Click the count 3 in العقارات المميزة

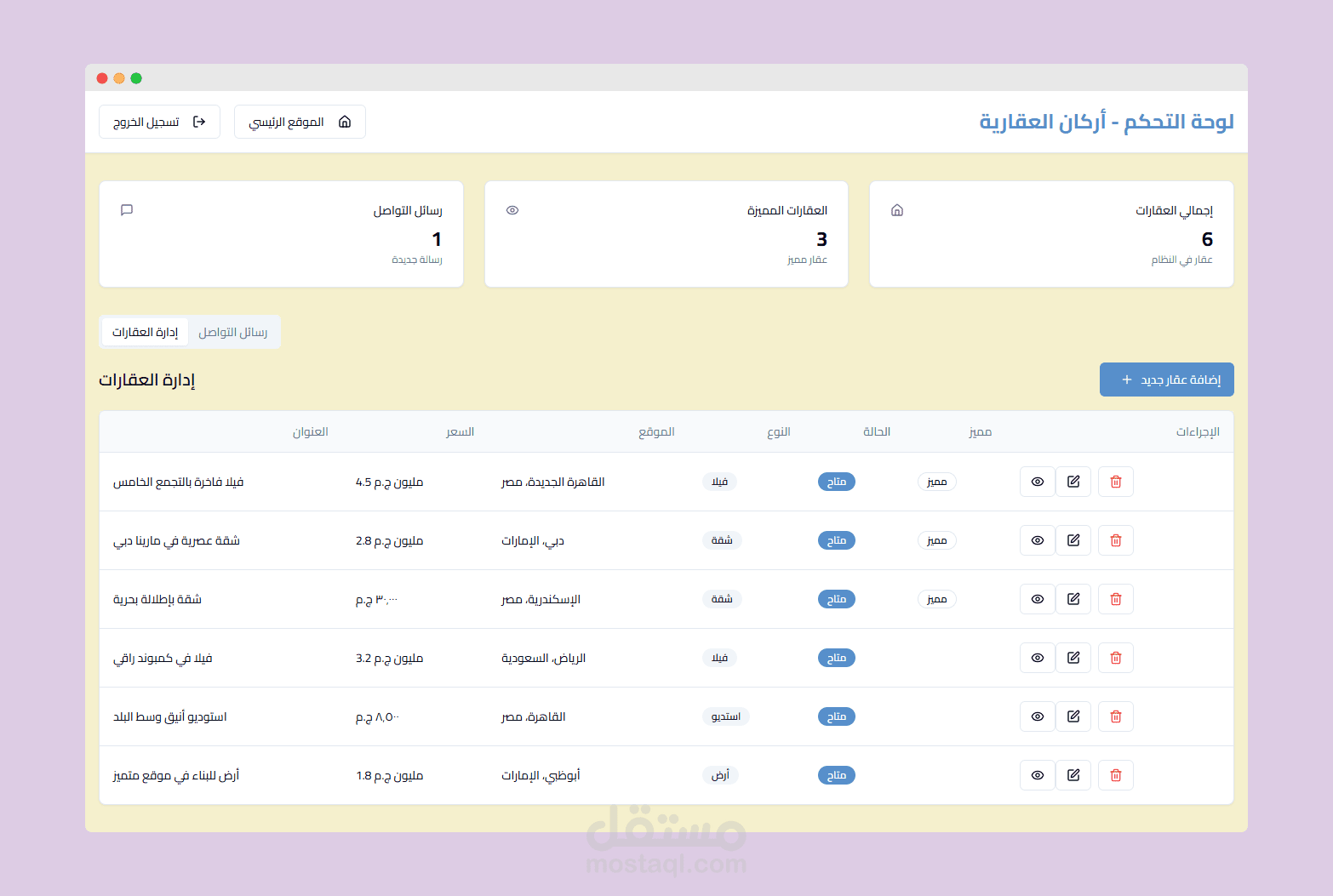pyautogui.click(x=821, y=239)
